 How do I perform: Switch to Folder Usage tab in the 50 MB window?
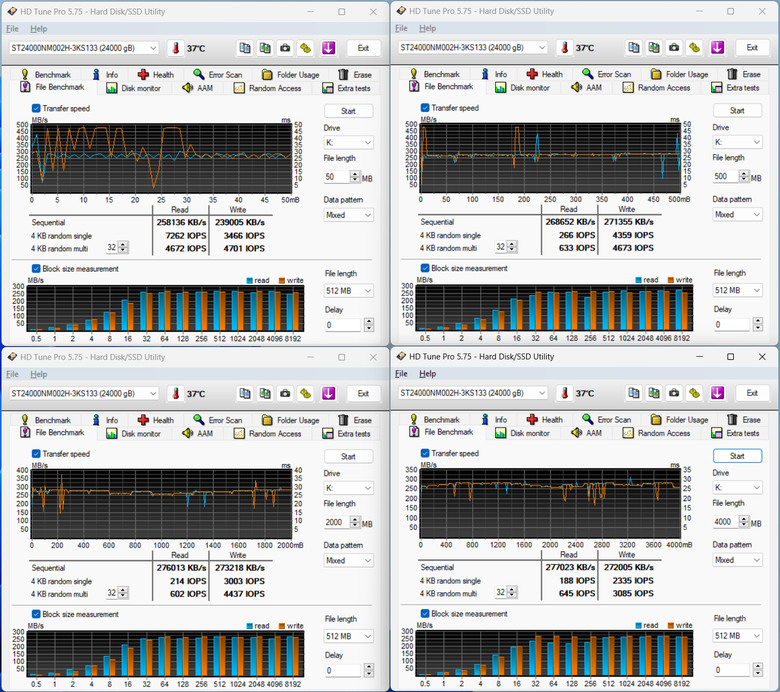click(x=291, y=75)
